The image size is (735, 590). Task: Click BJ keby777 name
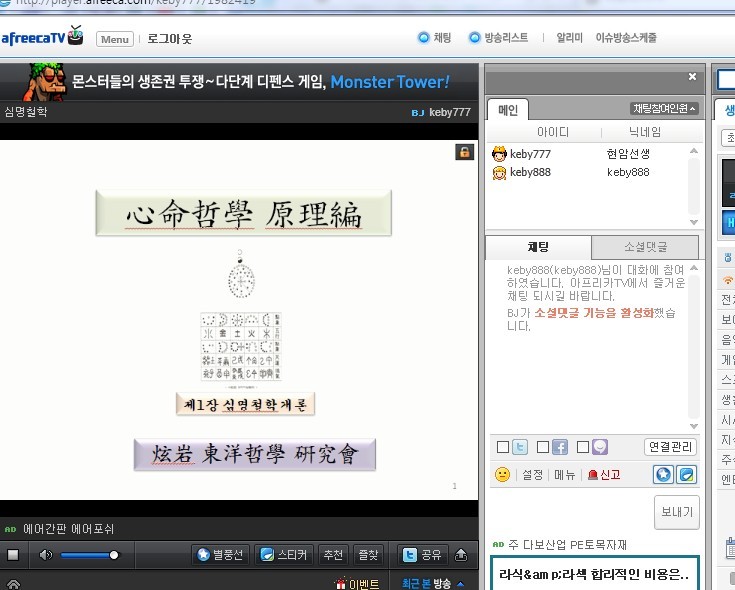point(441,112)
